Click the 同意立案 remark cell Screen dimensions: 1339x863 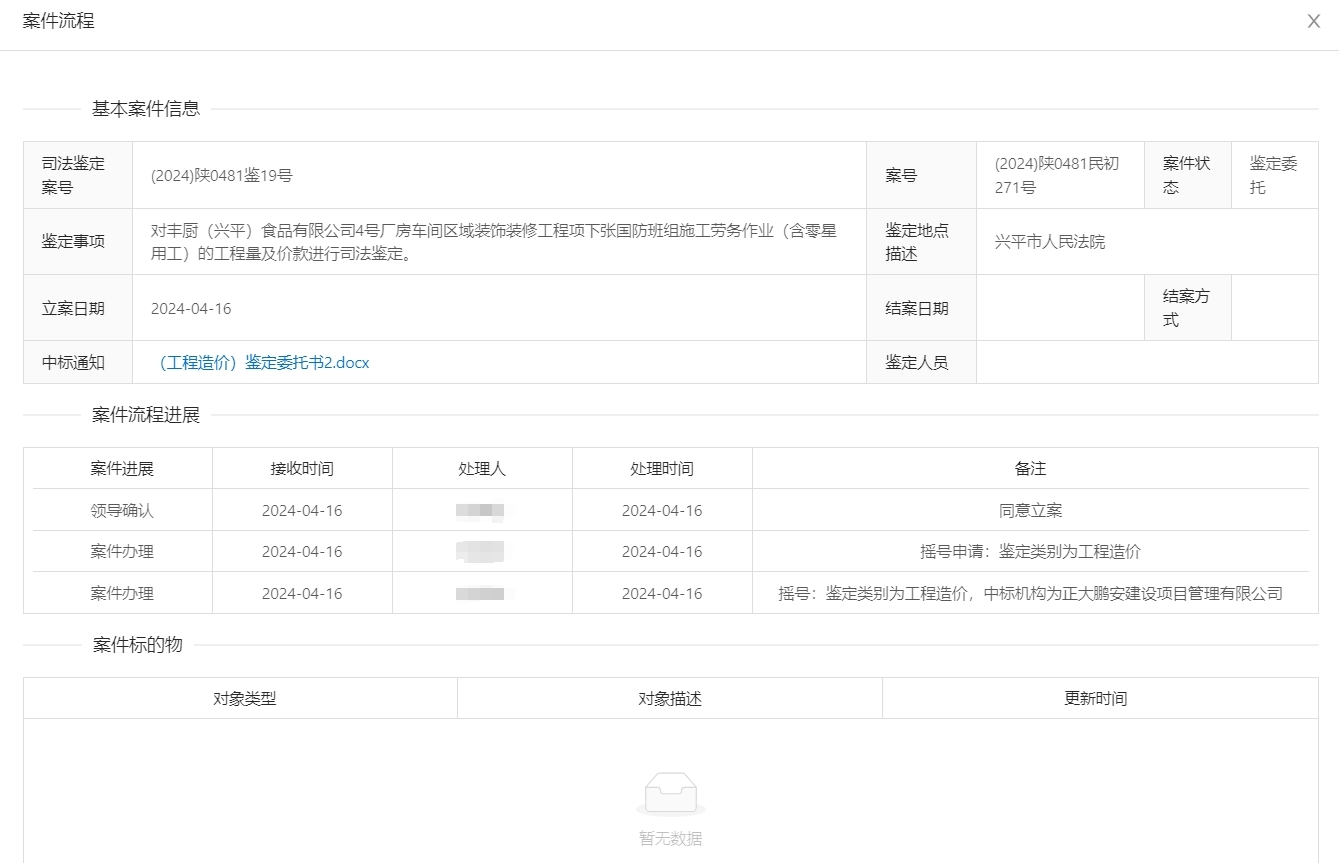pos(1030,510)
